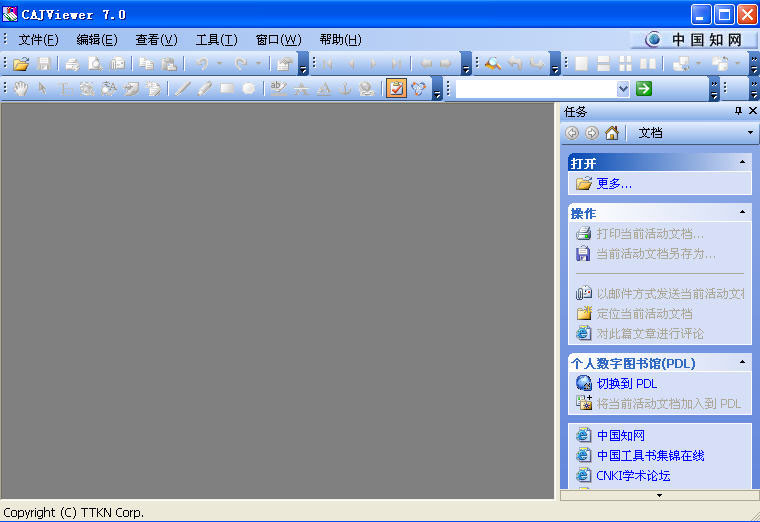Click the green go arrow button
This screenshot has height=522, width=760.
644,89
